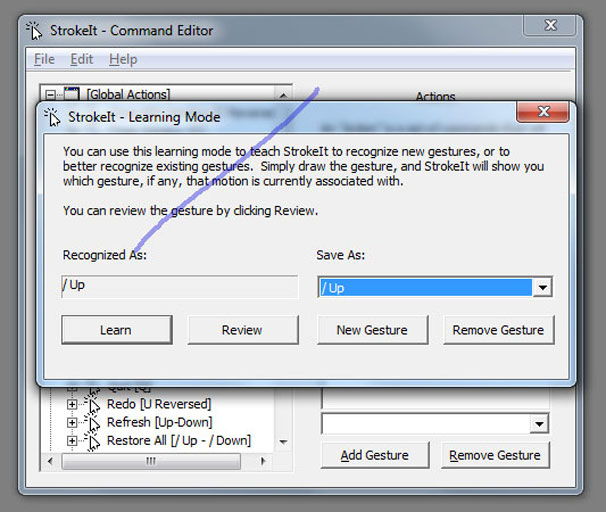Viewport: 606px width, 512px height.
Task: Click New Gesture button
Action: pyautogui.click(x=372, y=330)
